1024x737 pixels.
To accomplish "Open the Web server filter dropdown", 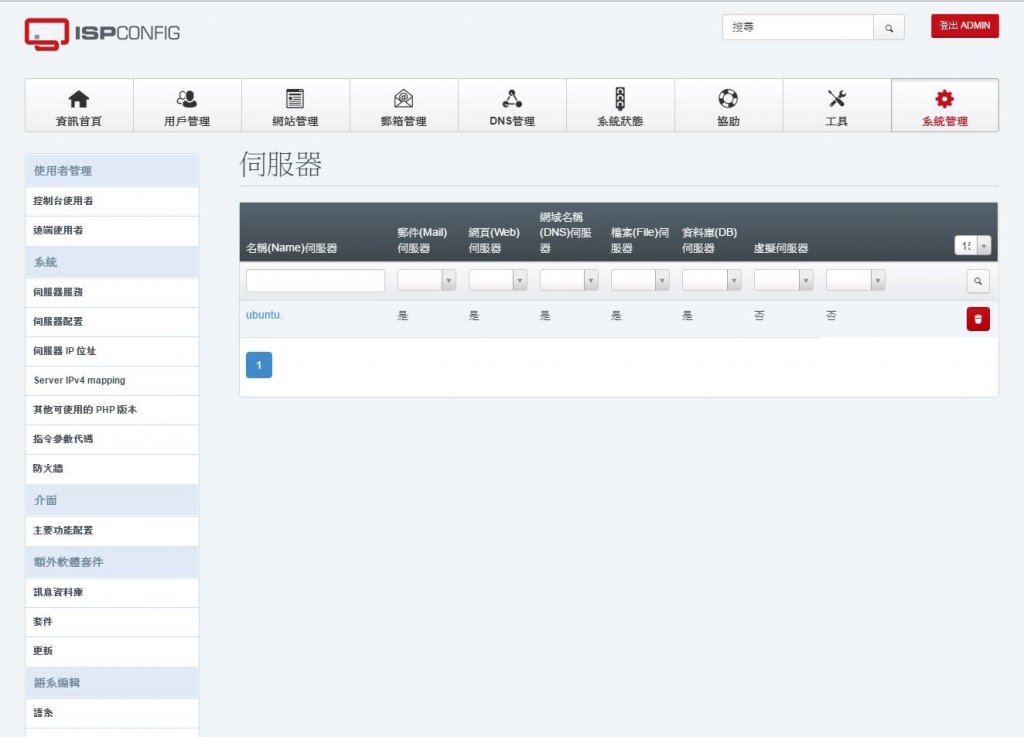I will (x=498, y=280).
